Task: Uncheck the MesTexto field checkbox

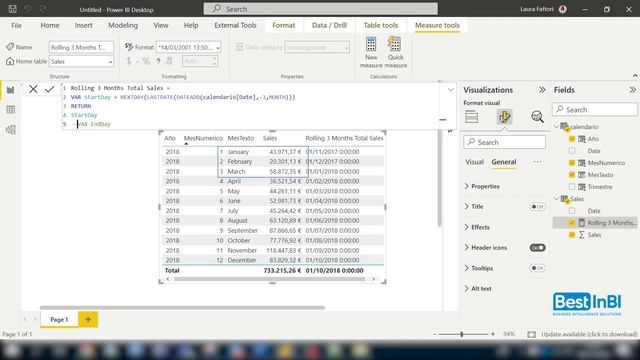Action: [x=572, y=175]
